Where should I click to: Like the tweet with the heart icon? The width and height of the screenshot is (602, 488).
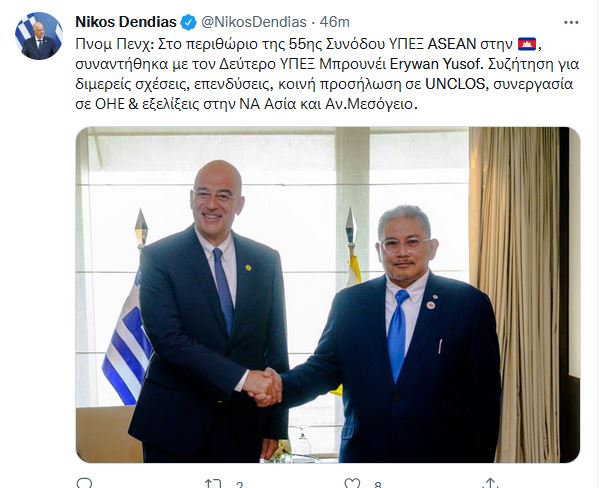tap(352, 483)
